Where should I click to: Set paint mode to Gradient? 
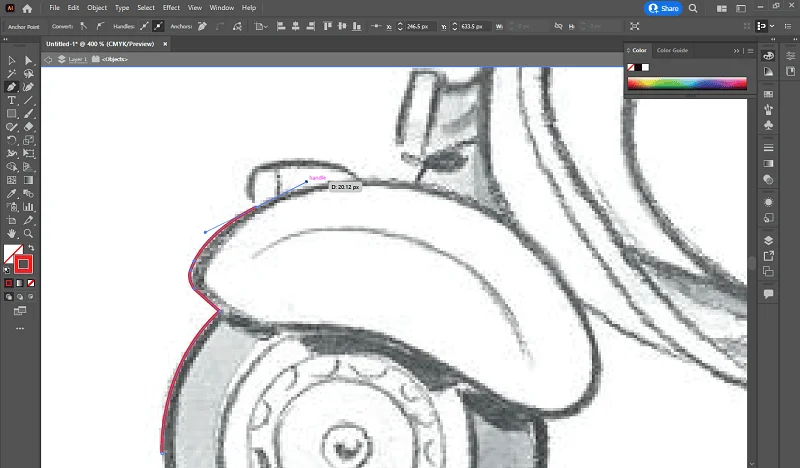pyautogui.click(x=20, y=283)
